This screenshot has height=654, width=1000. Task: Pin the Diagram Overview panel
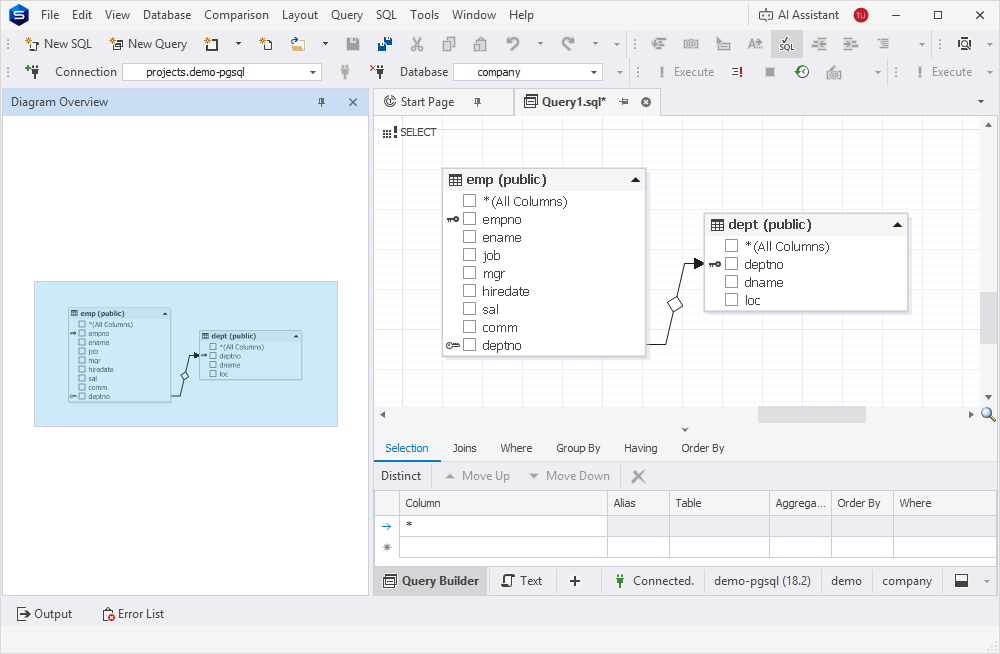tap(321, 102)
